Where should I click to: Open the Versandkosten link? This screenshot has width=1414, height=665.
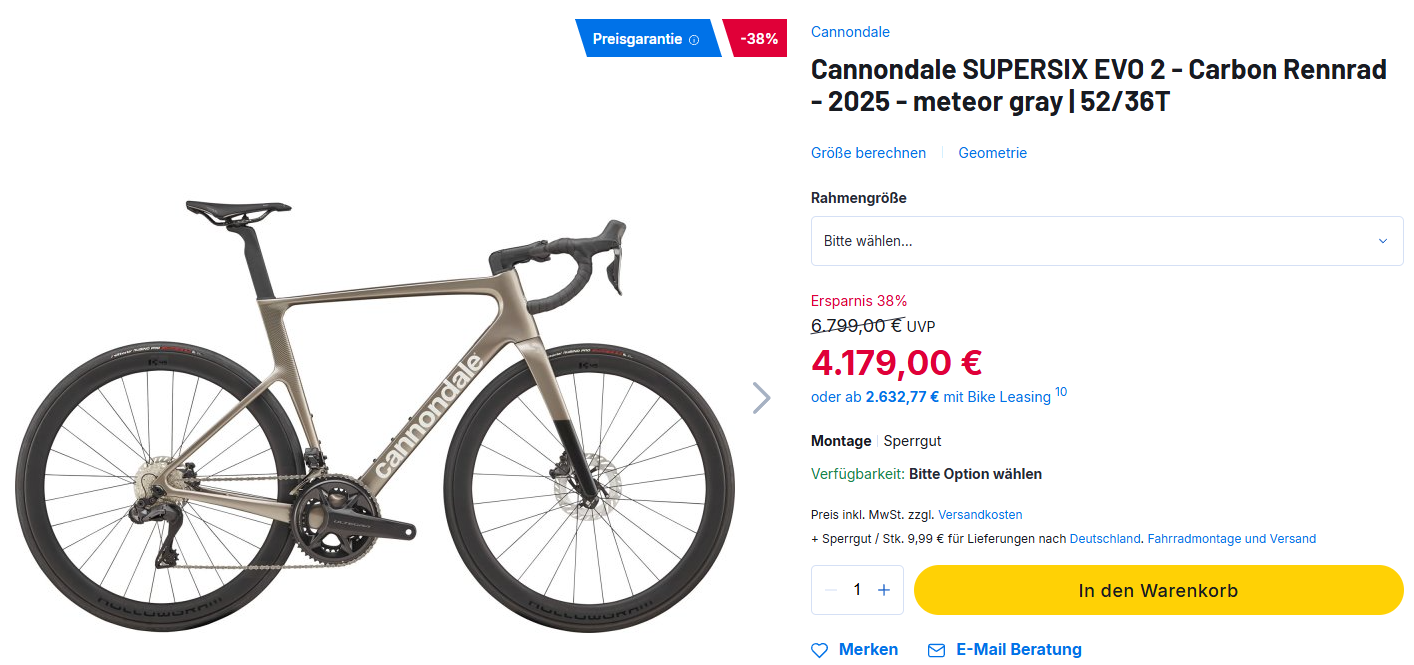click(980, 515)
